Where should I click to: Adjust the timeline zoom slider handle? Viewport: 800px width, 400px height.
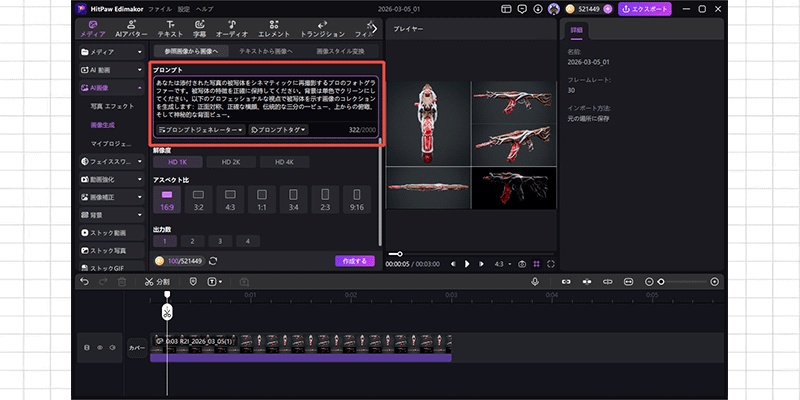pyautogui.click(x=660, y=282)
